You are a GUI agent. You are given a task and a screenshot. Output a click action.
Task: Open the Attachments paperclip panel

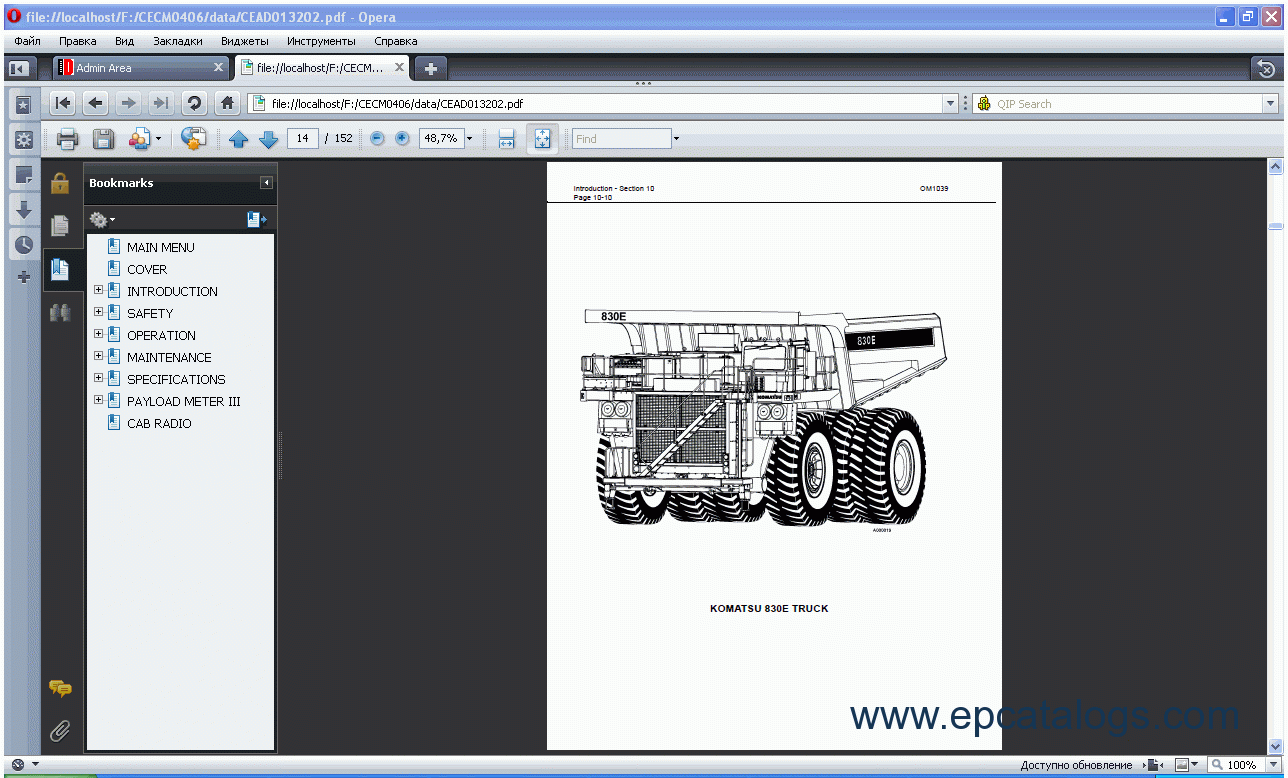click(x=60, y=731)
